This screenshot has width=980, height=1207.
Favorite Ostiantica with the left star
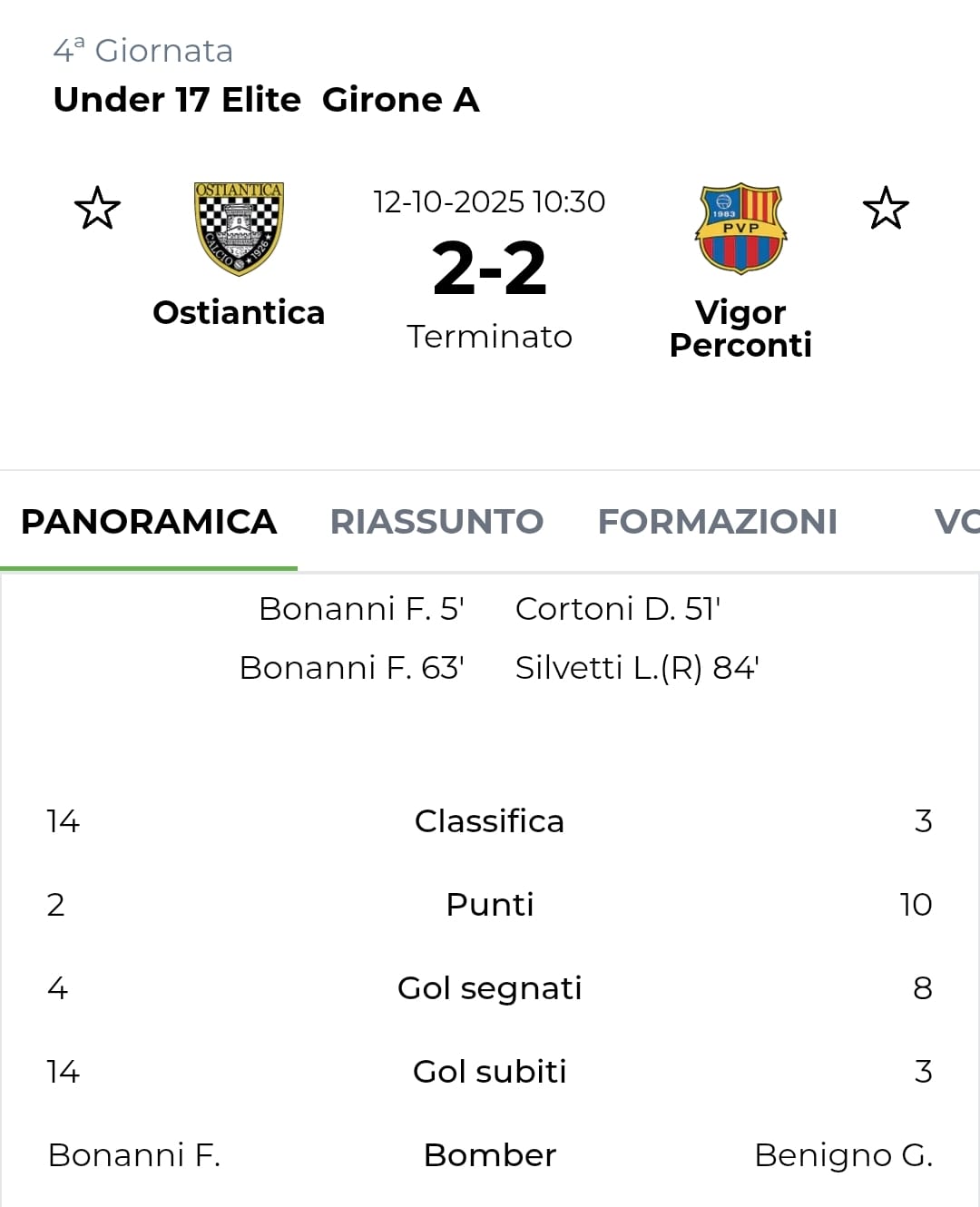tap(97, 208)
